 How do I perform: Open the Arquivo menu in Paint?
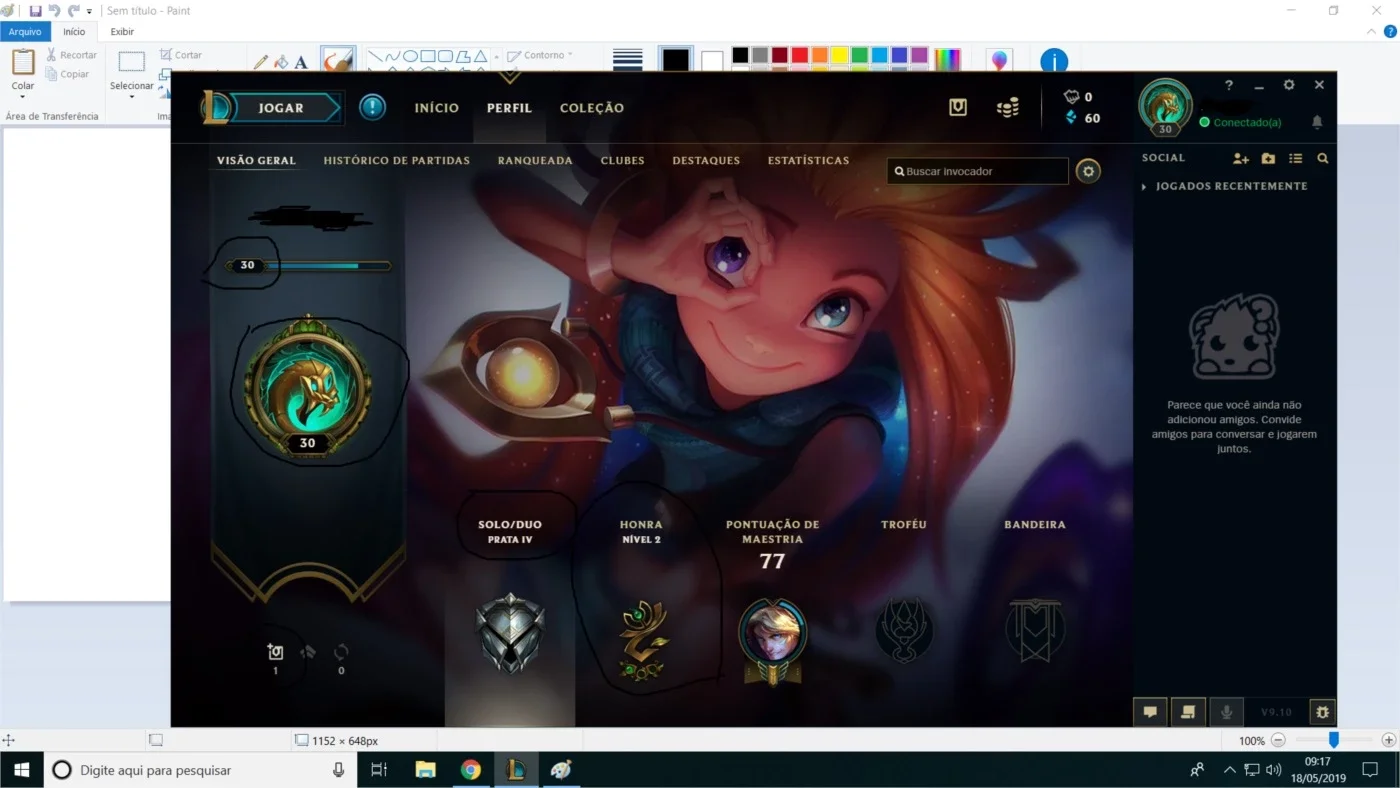[25, 32]
